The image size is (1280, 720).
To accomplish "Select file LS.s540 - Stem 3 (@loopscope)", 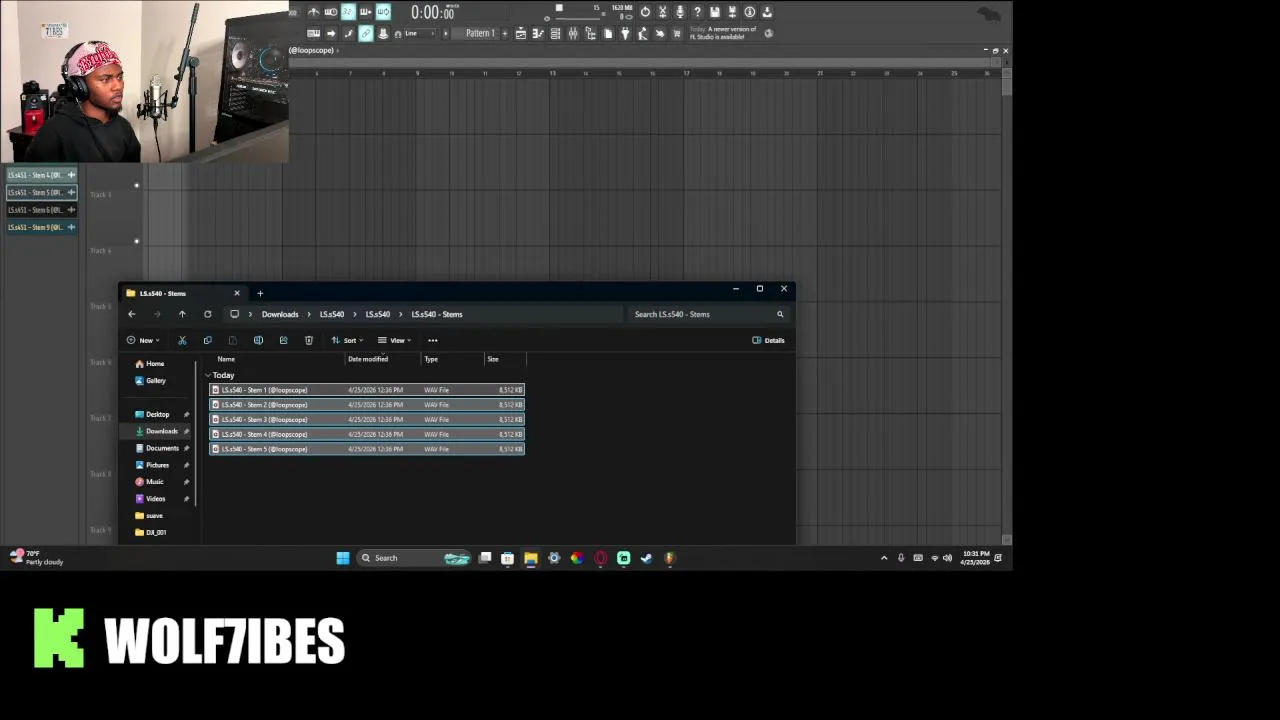I will (367, 419).
